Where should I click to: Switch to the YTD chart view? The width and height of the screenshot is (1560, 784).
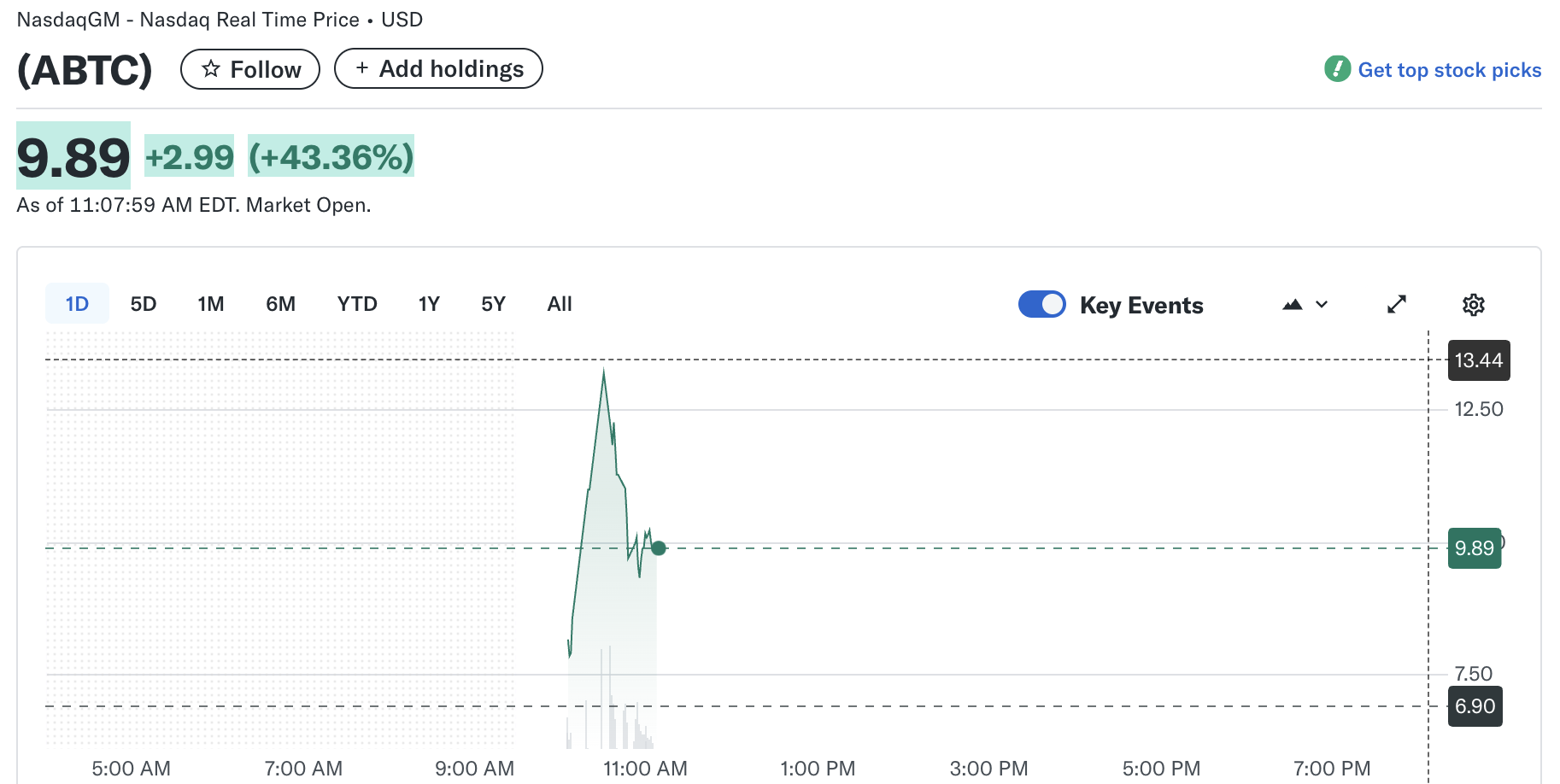click(x=356, y=303)
